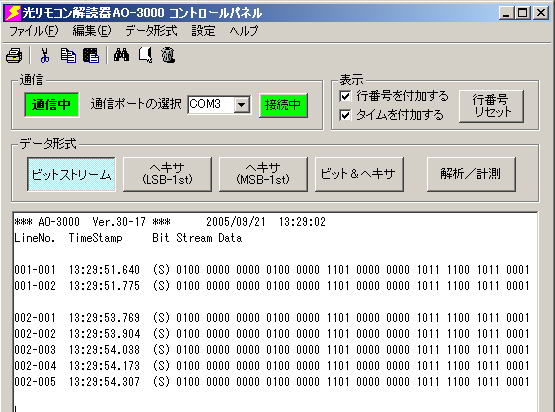555x412 pixels.
Task: Open the COM3 port dropdown arrow
Action: 242,105
